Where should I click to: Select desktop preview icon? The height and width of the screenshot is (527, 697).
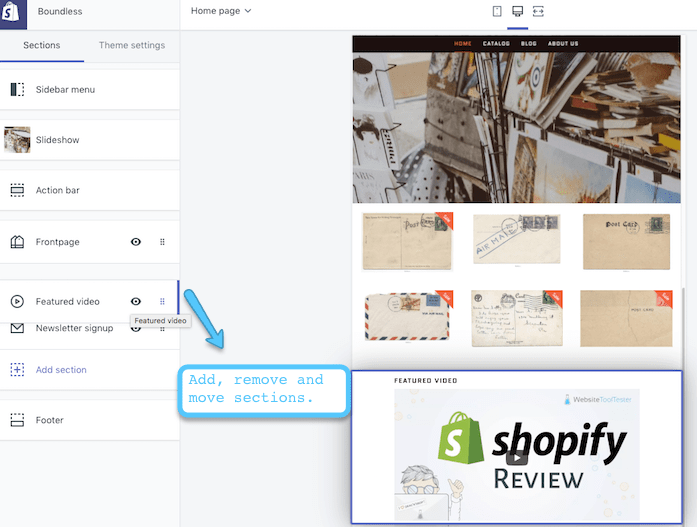pyautogui.click(x=517, y=11)
